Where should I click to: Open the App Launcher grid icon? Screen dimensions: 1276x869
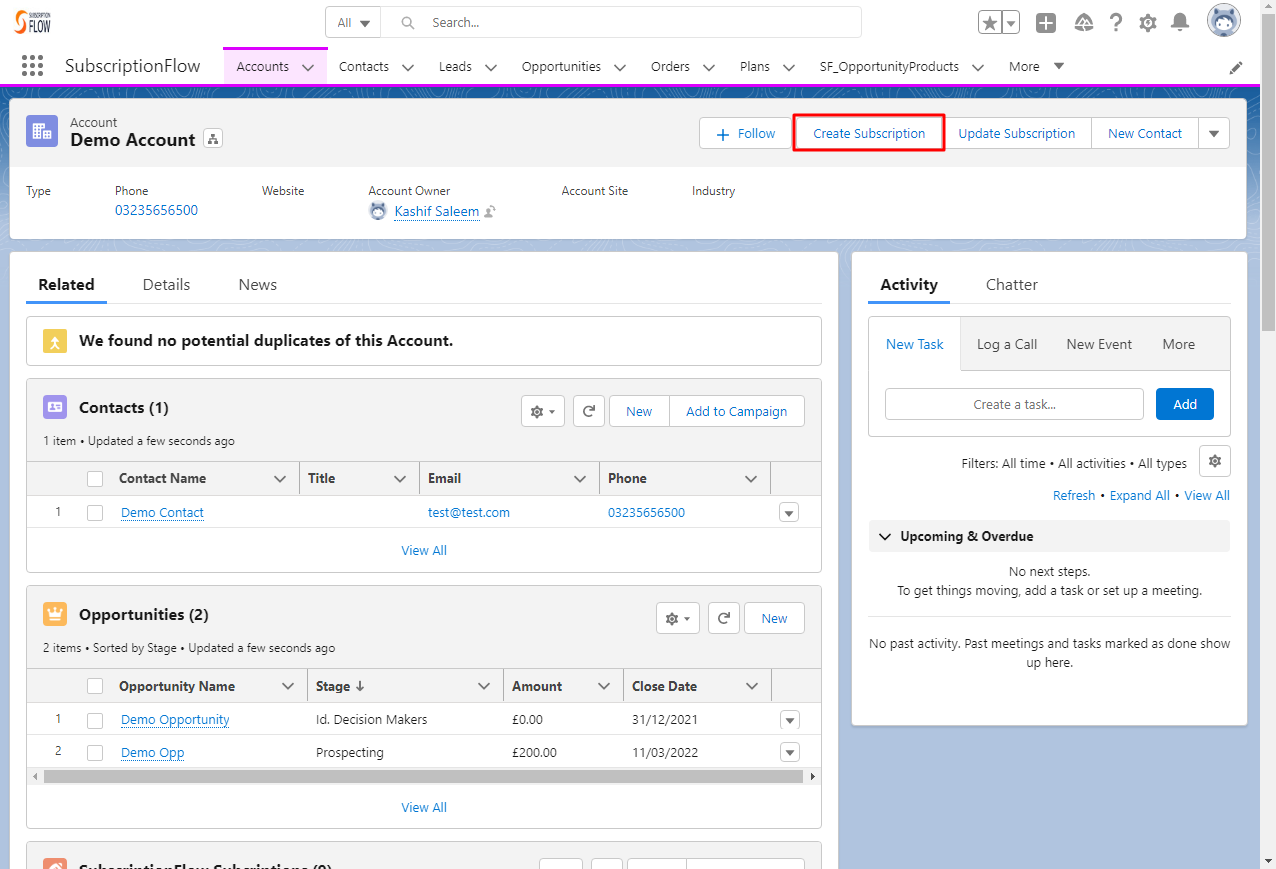(x=32, y=65)
